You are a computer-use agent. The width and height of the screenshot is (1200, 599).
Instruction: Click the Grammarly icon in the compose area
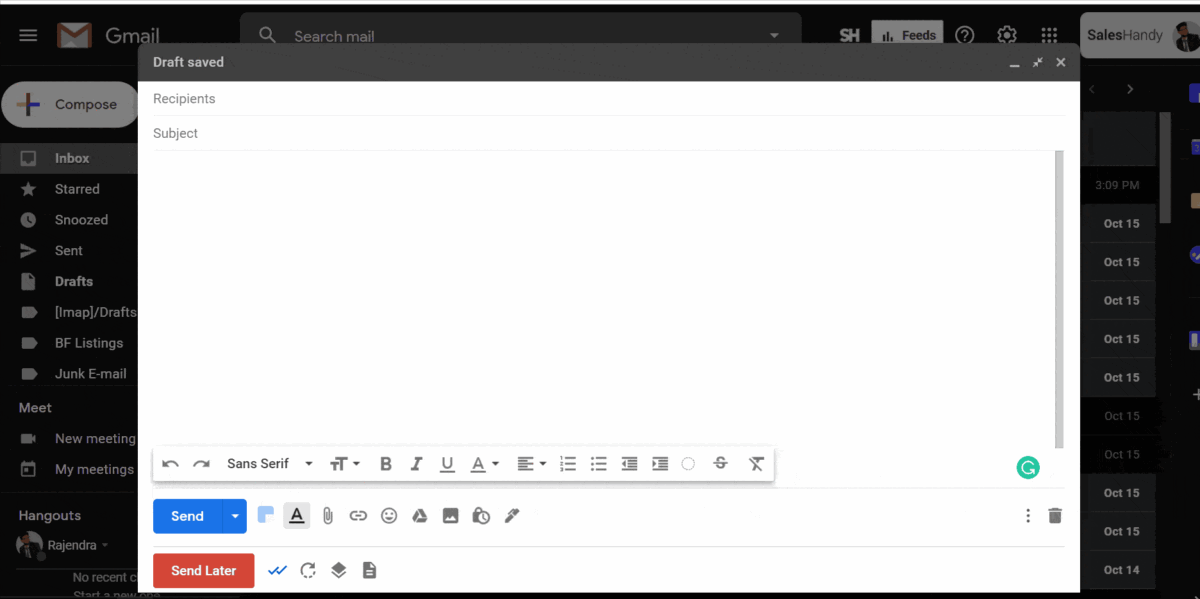(1028, 467)
